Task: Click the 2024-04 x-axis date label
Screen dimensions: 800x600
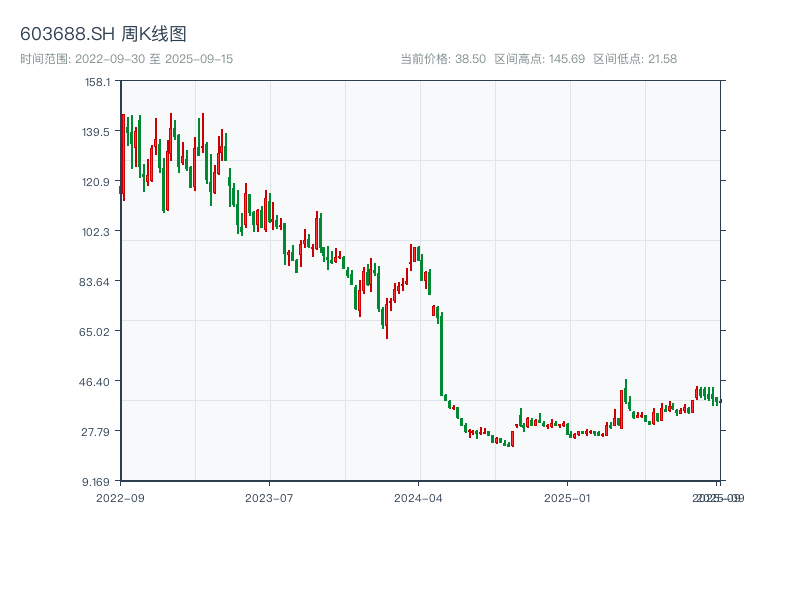Action: [x=418, y=497]
